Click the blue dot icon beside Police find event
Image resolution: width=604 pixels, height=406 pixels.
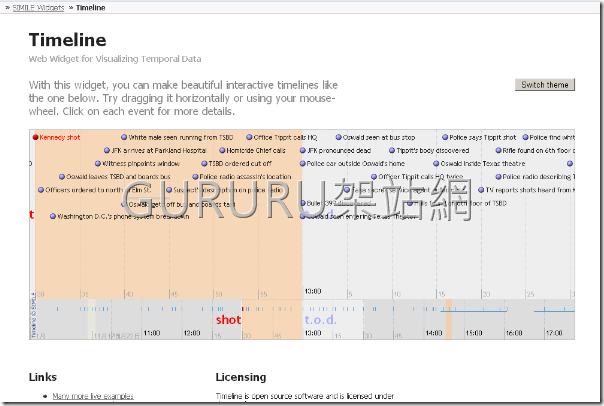point(525,138)
